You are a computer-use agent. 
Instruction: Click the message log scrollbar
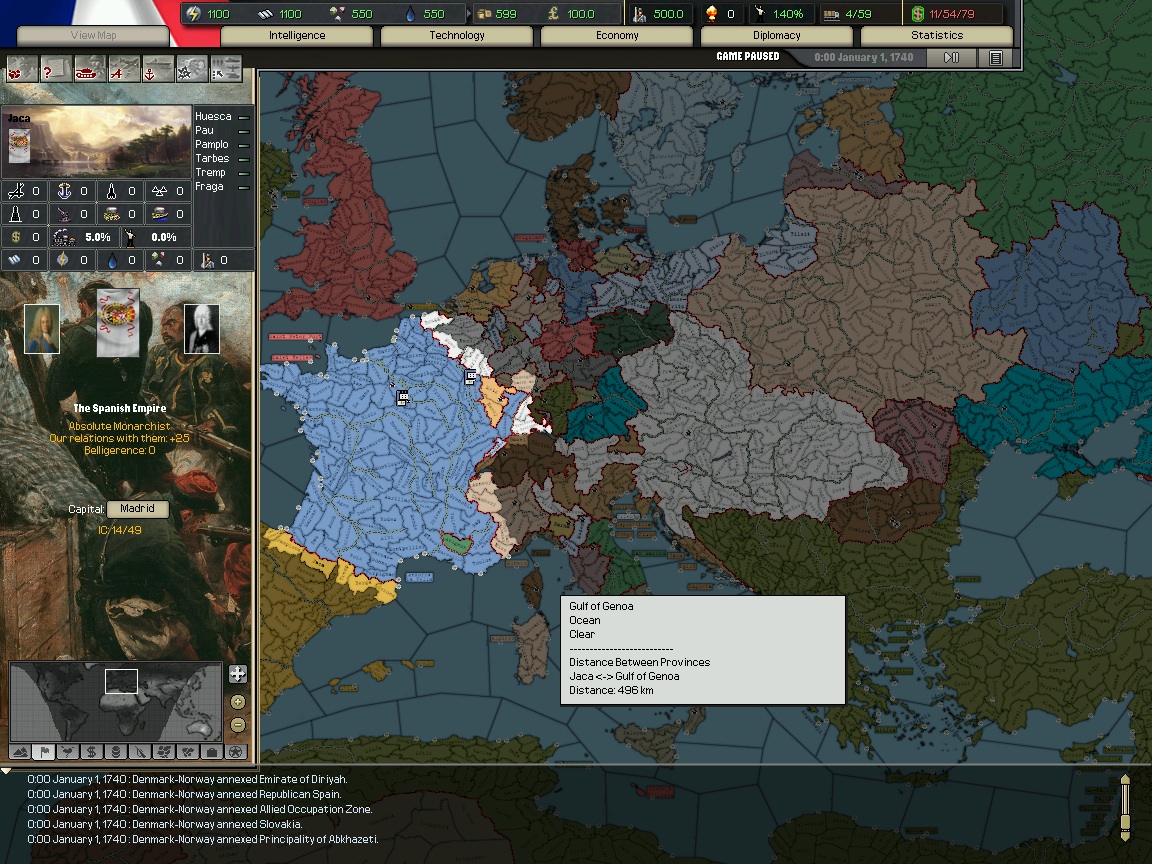coord(1125,806)
